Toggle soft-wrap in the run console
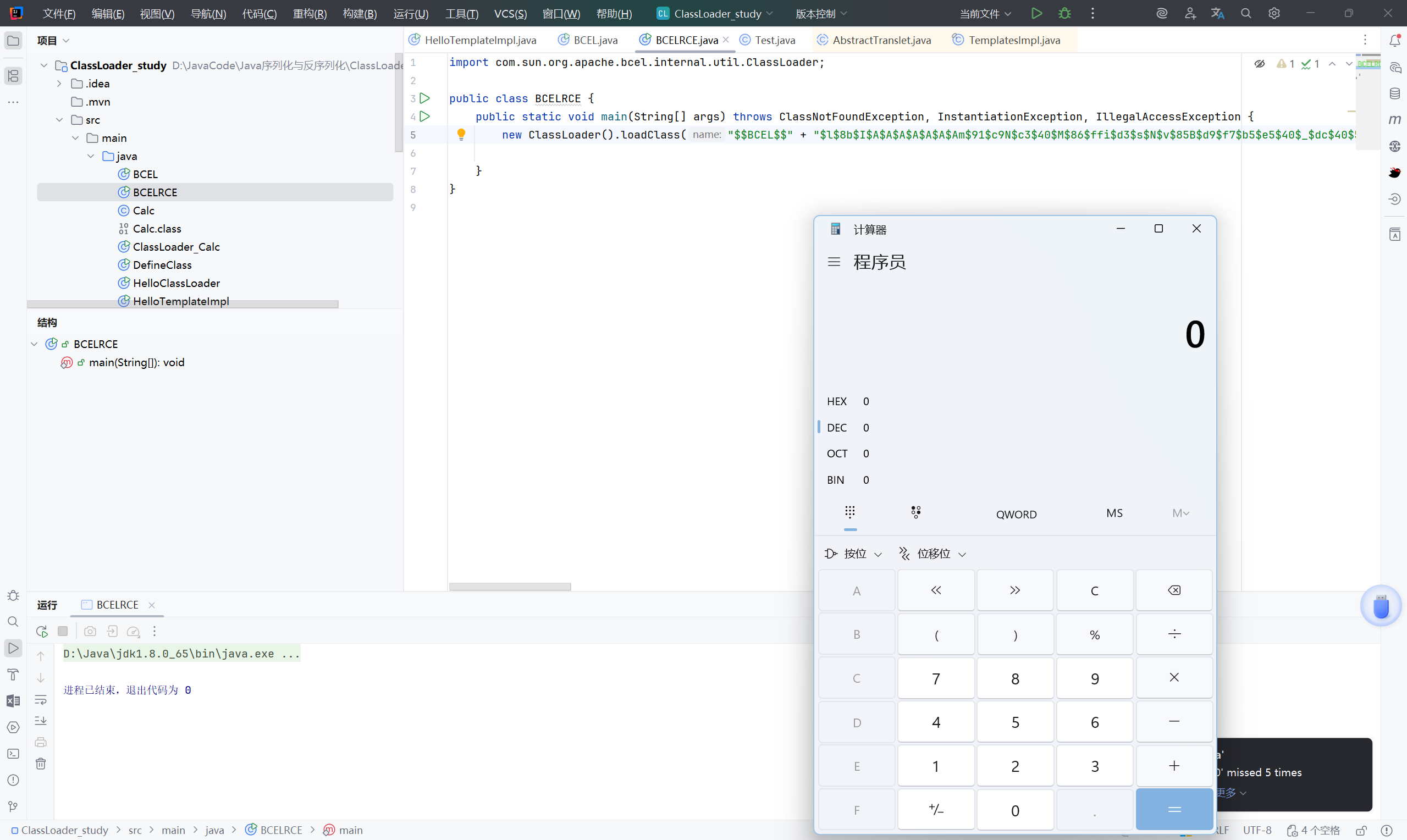This screenshot has height=840, width=1407. pos(41,700)
